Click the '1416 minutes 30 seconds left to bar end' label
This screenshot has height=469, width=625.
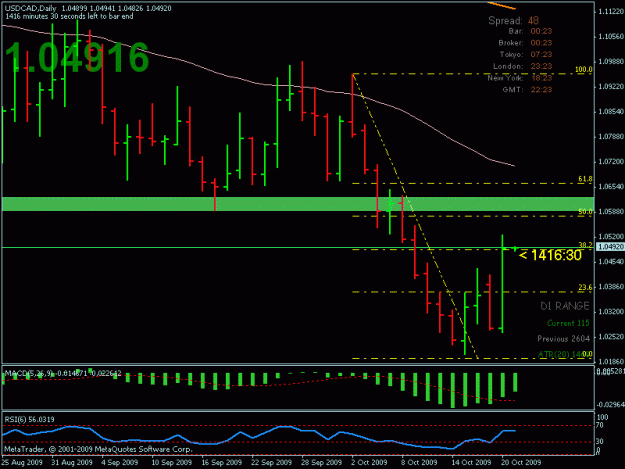(69, 16)
